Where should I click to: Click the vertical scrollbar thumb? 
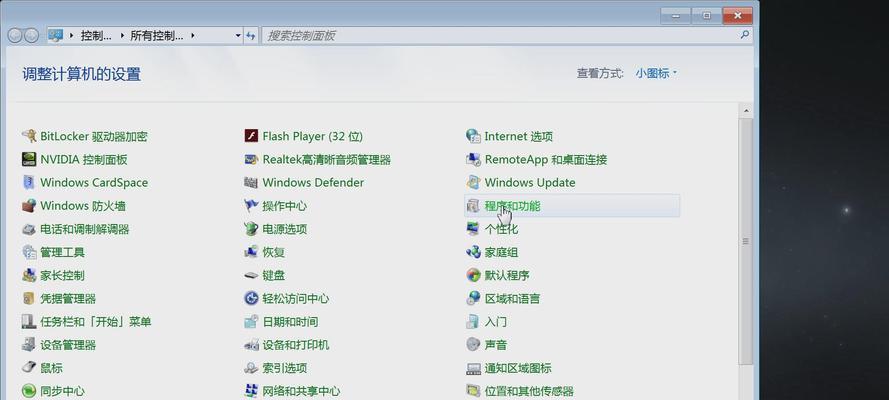pos(746,241)
